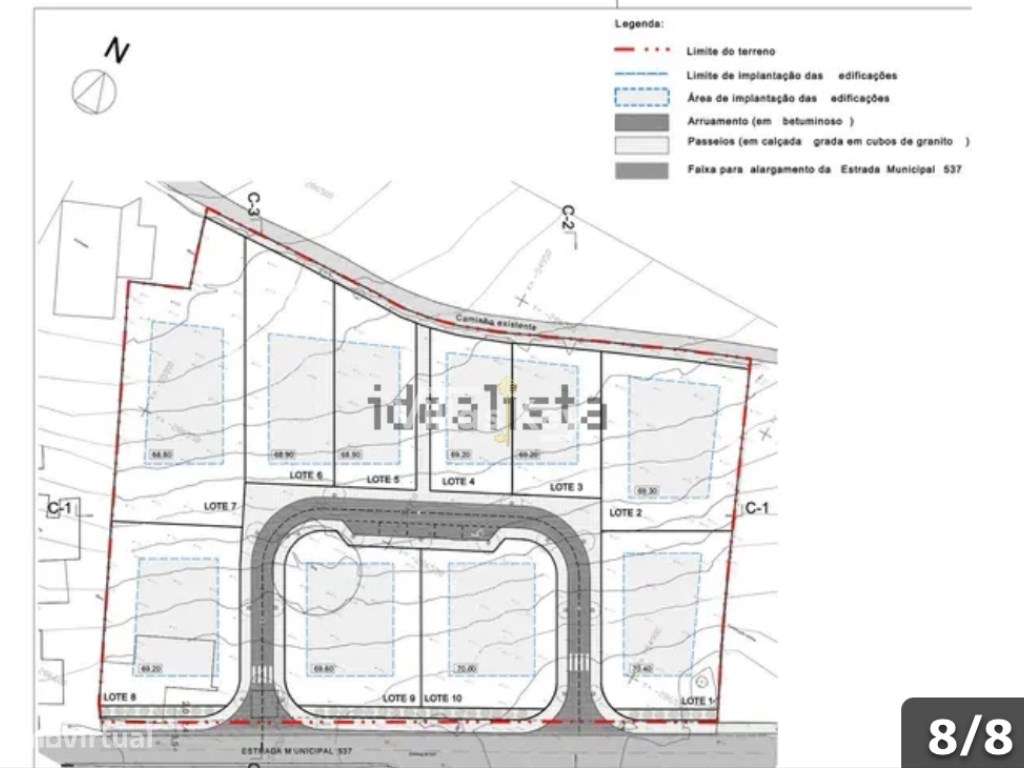Image resolution: width=1024 pixels, height=768 pixels.
Task: Click the 'Legenda:' heading
Action: coord(639,24)
